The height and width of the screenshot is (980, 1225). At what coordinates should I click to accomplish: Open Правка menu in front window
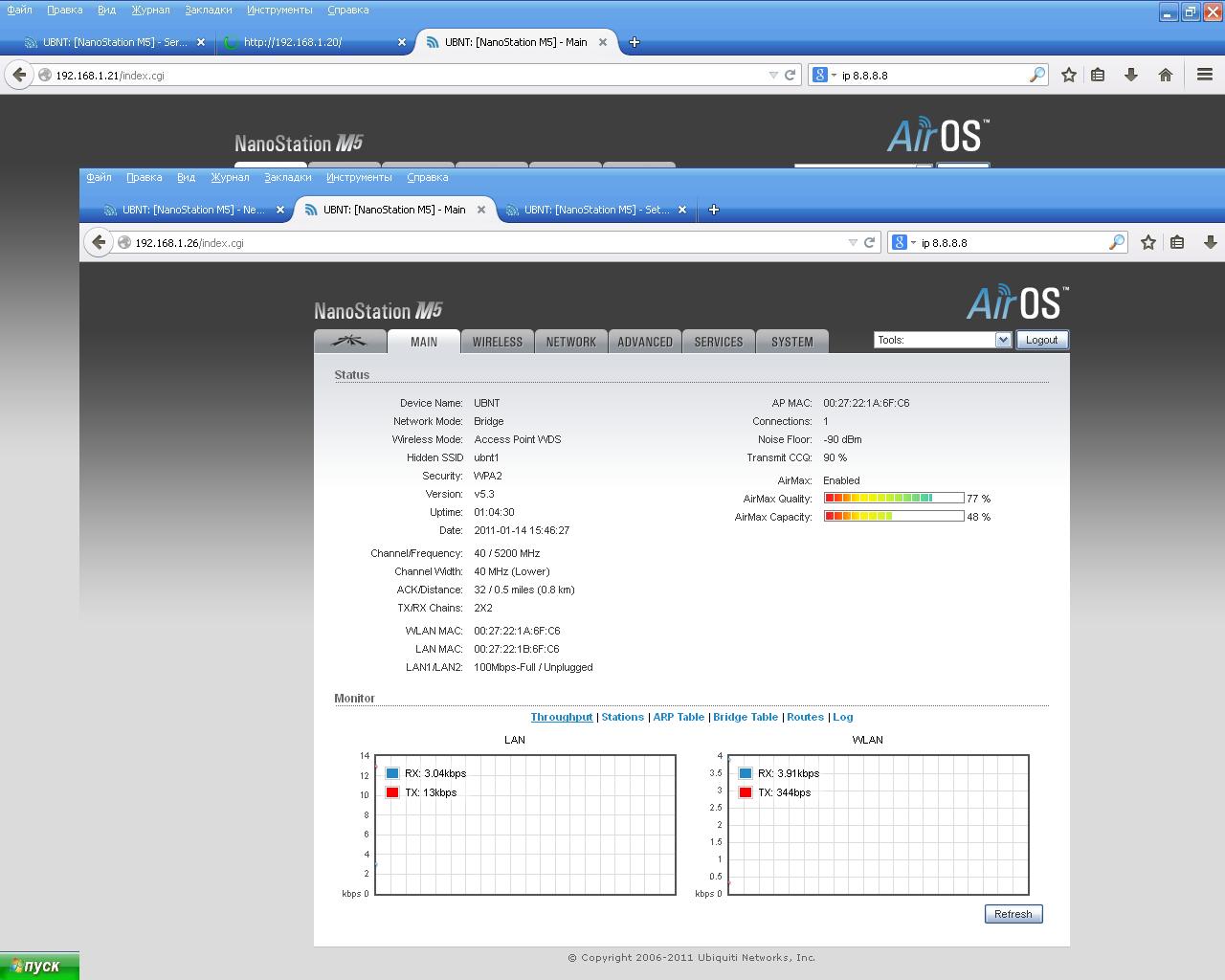[x=144, y=177]
